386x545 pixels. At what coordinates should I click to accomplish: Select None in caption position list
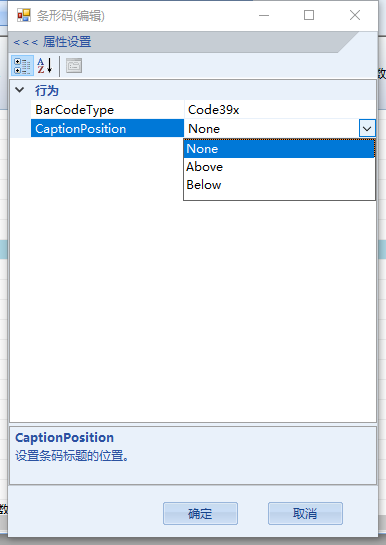(x=279, y=149)
